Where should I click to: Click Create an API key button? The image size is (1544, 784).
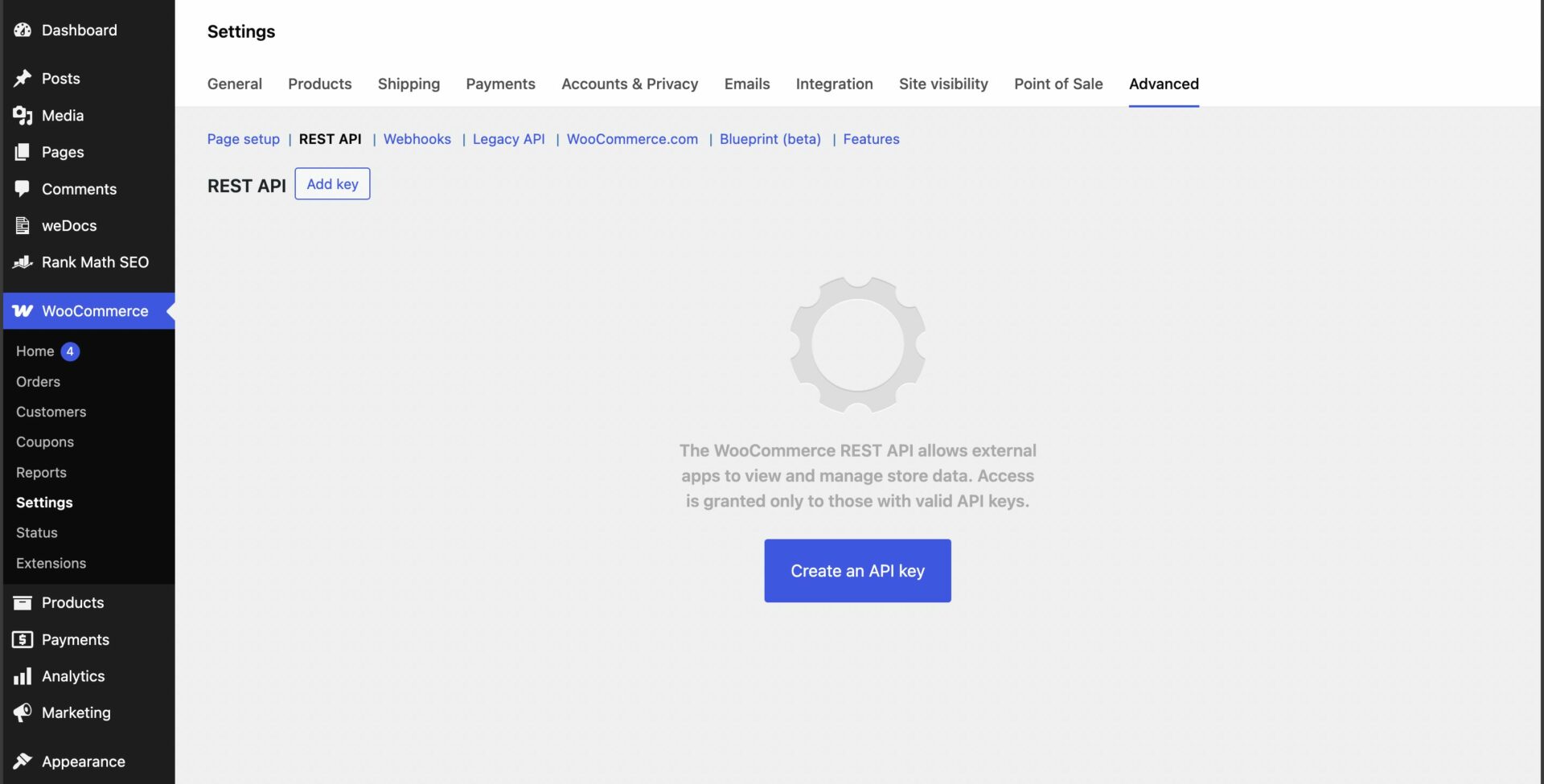(x=857, y=570)
